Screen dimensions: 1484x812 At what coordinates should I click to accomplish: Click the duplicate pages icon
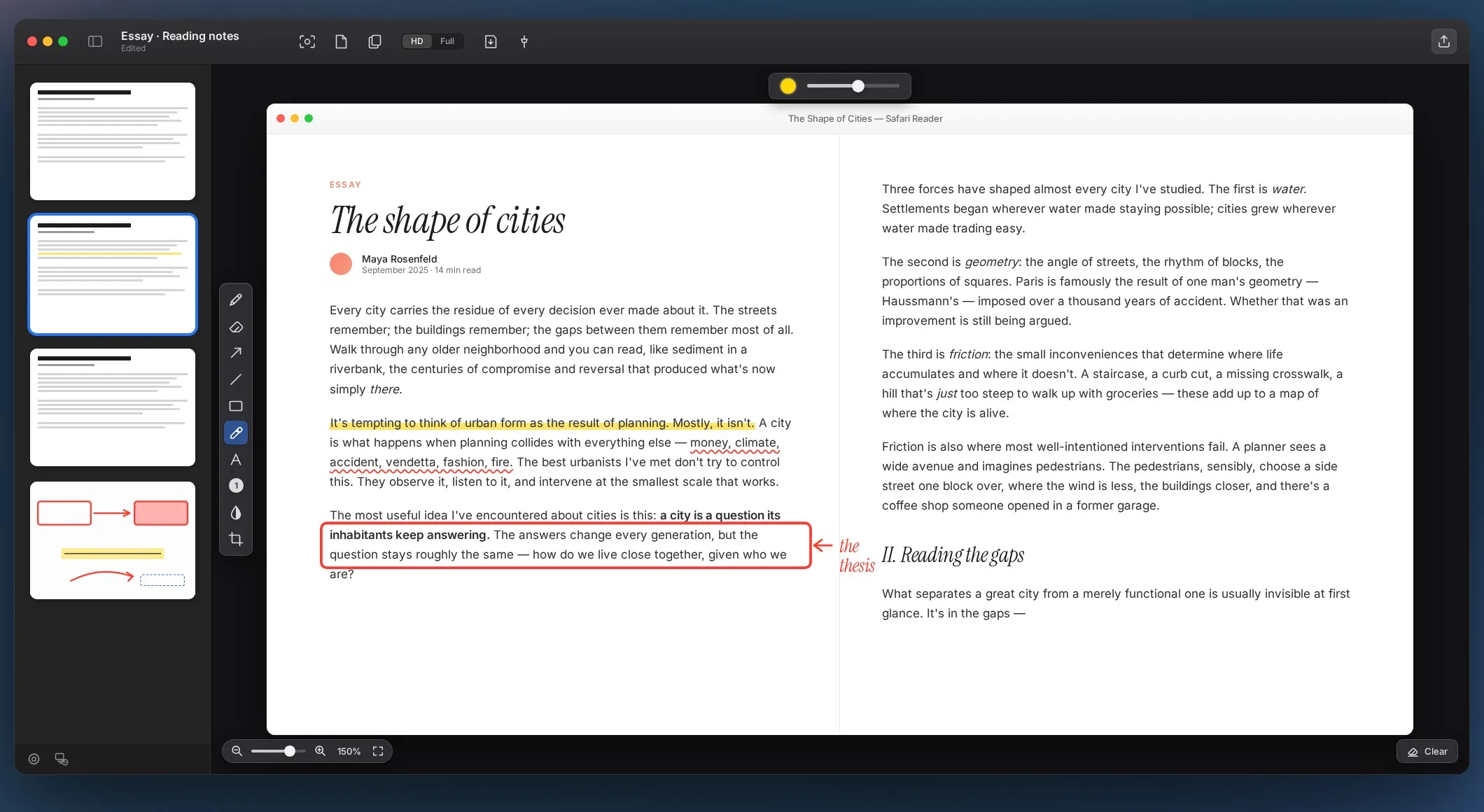click(374, 41)
